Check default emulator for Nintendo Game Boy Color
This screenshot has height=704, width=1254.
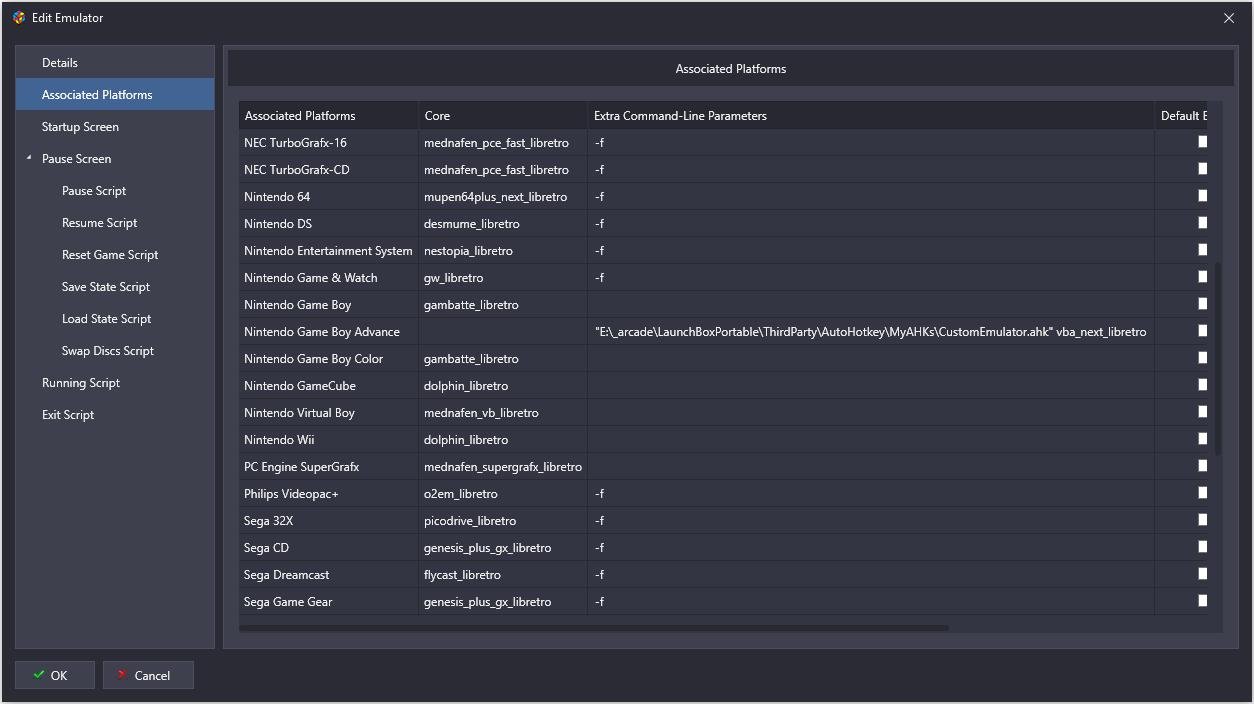(x=1202, y=358)
